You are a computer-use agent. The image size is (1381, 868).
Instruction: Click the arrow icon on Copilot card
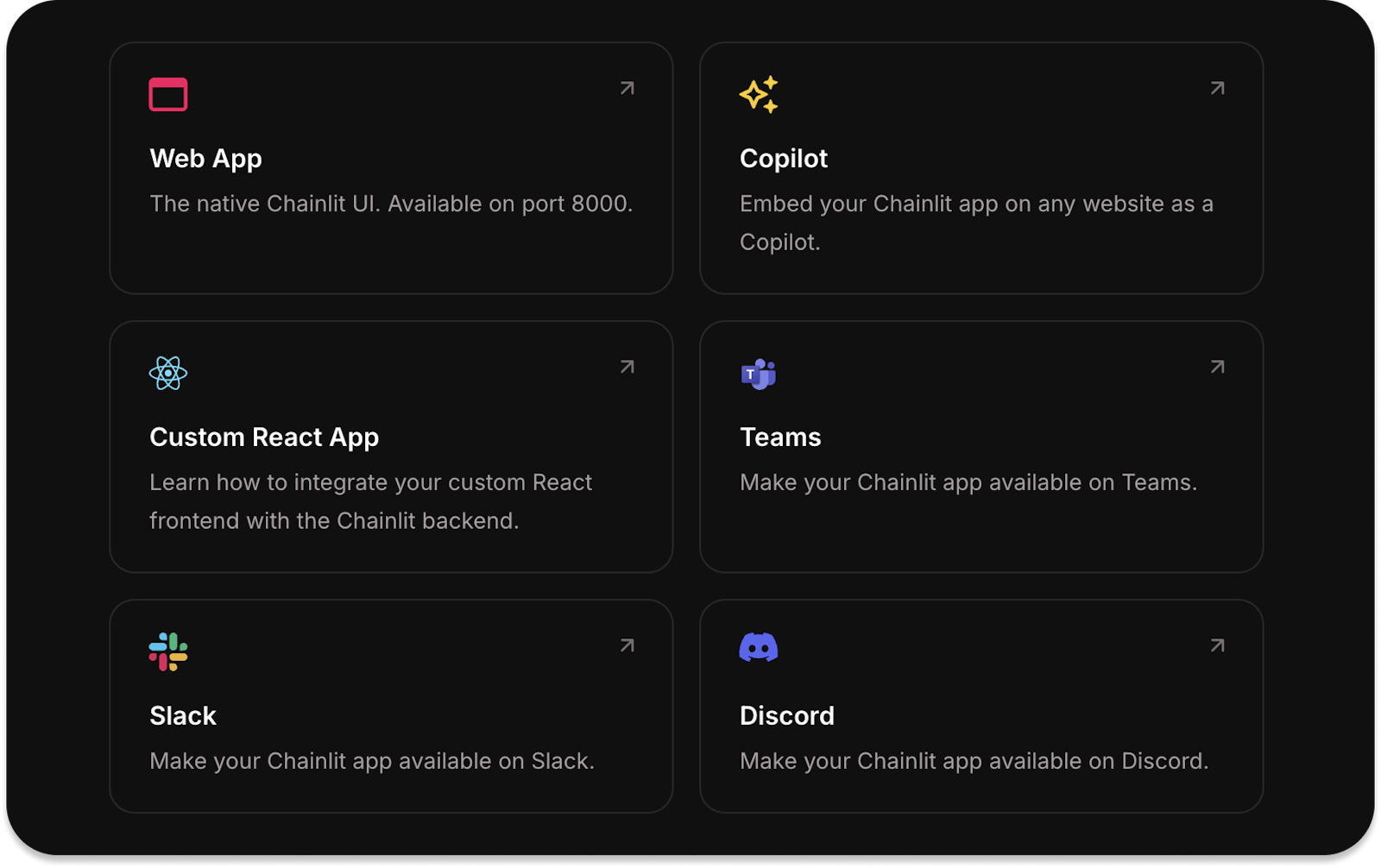(x=1217, y=88)
